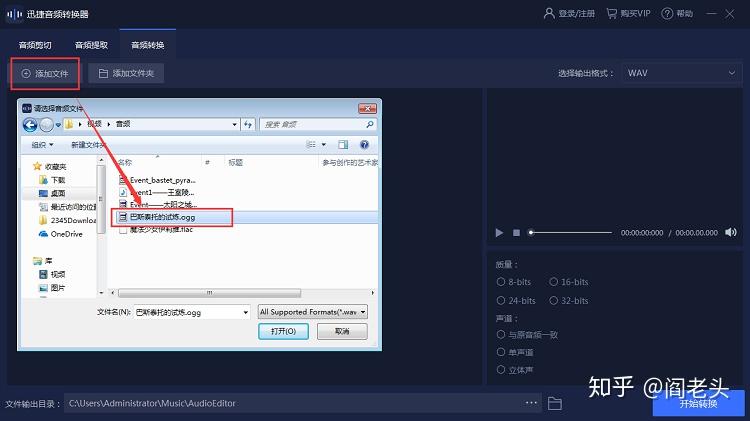Click the three-dots browse output path button
The image size is (750, 421).
click(x=531, y=403)
